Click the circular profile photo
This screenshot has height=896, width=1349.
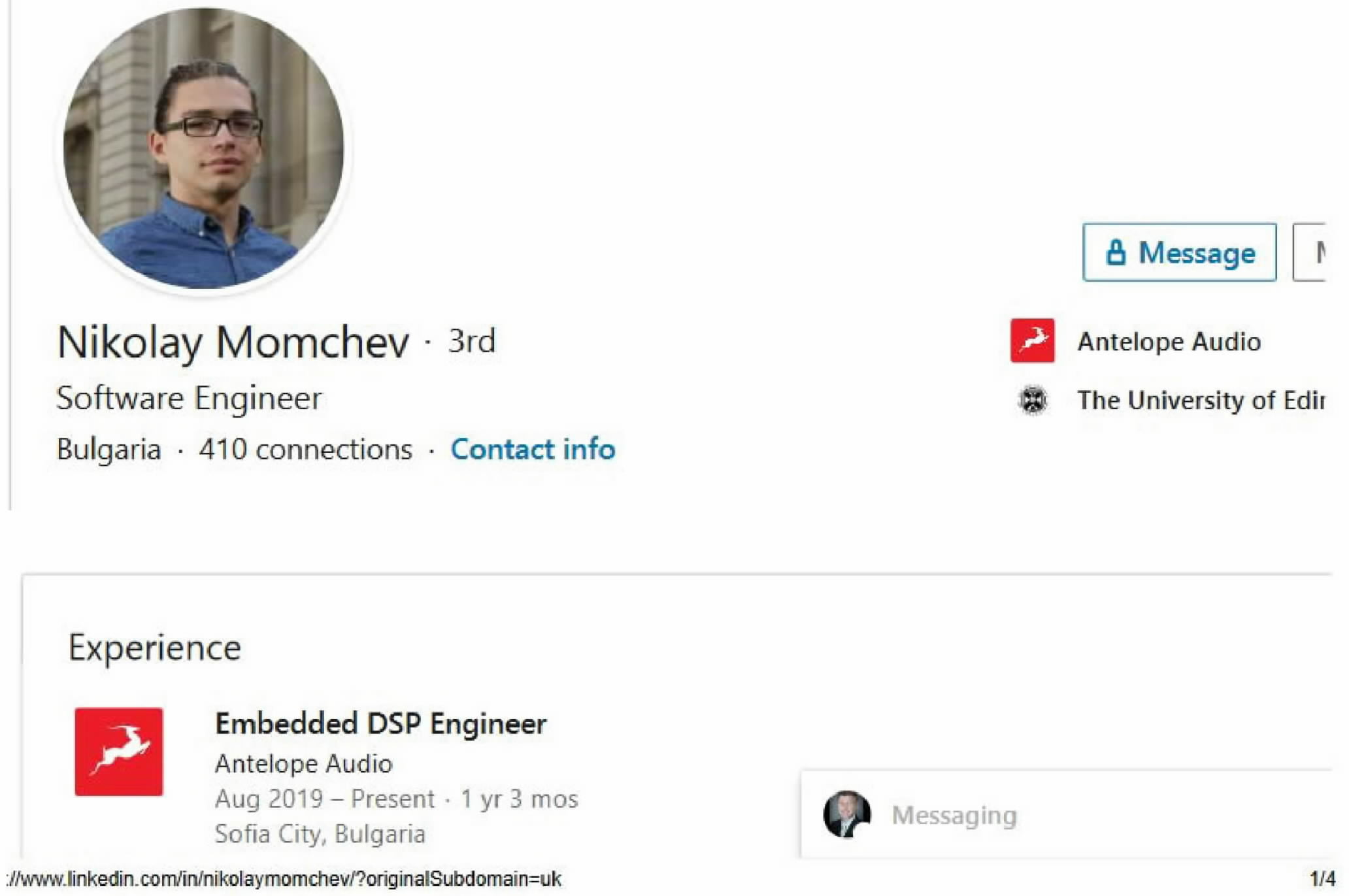203,148
